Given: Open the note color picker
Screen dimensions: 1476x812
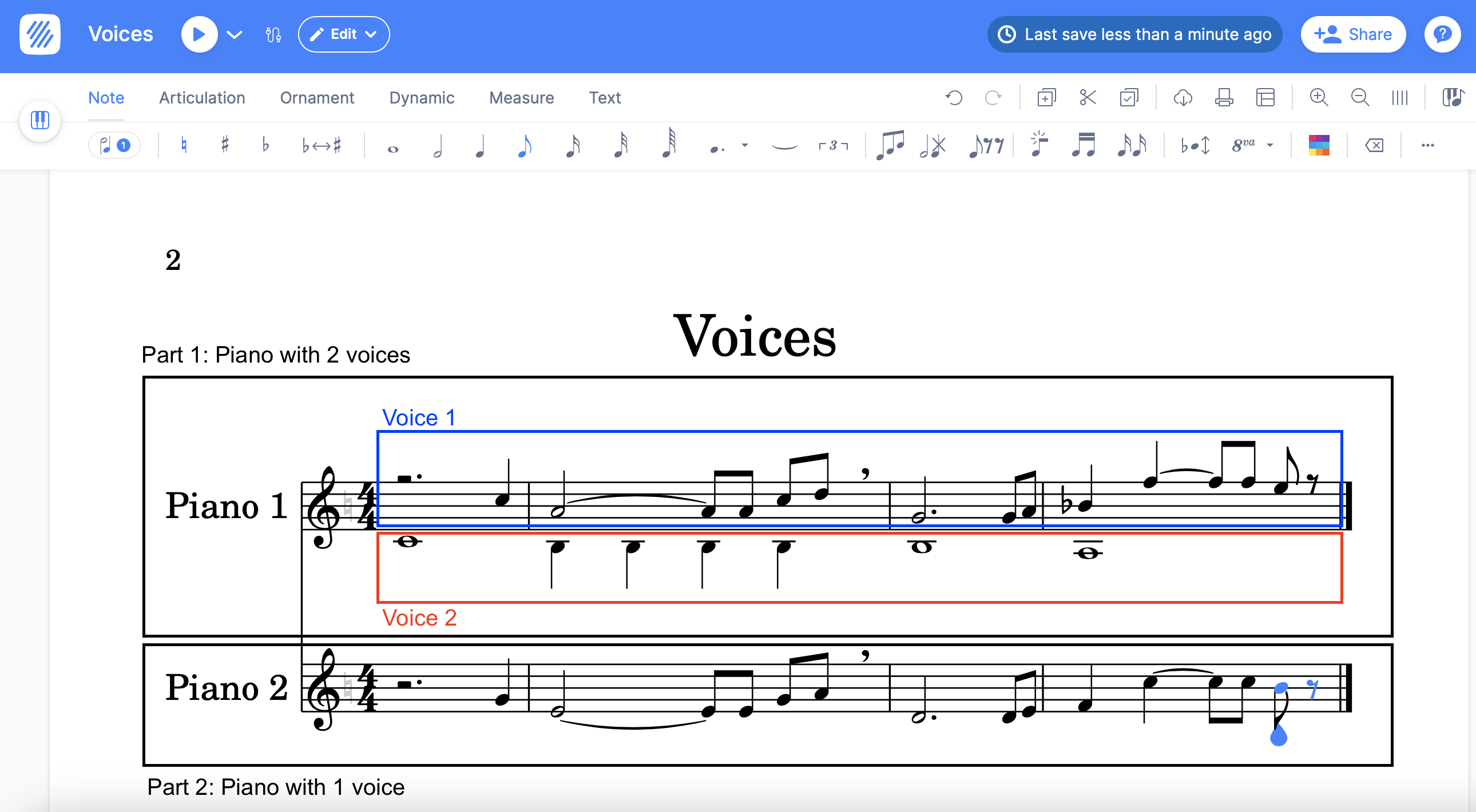Looking at the screenshot, I should (1319, 145).
